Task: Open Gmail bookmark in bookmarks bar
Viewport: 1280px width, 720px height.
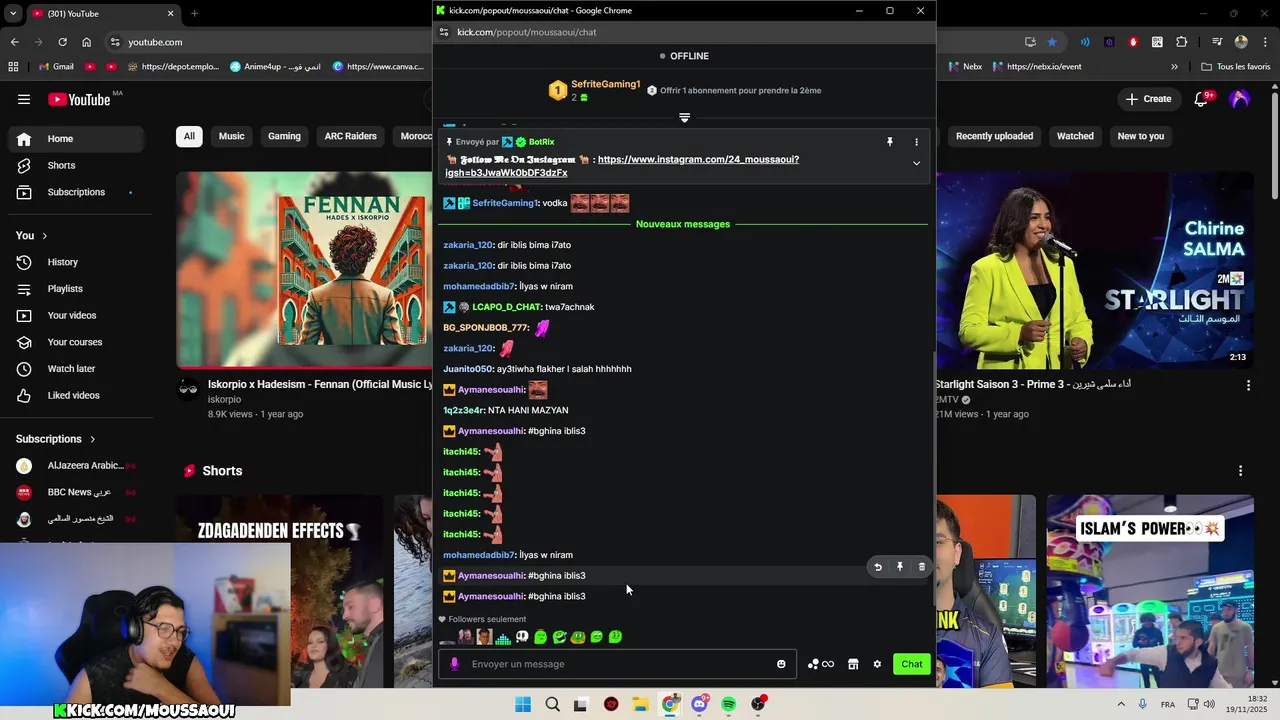Action: tap(56, 67)
